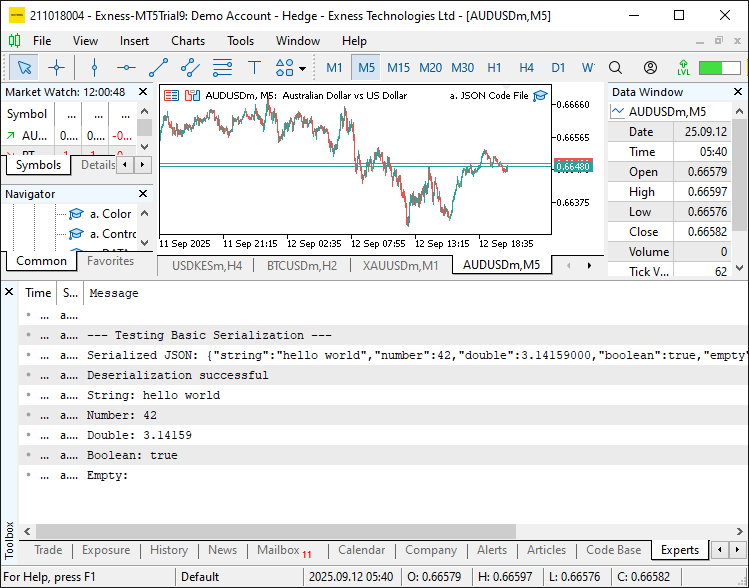Click the depth of market icon on chart
The image size is (749, 588).
[193, 96]
